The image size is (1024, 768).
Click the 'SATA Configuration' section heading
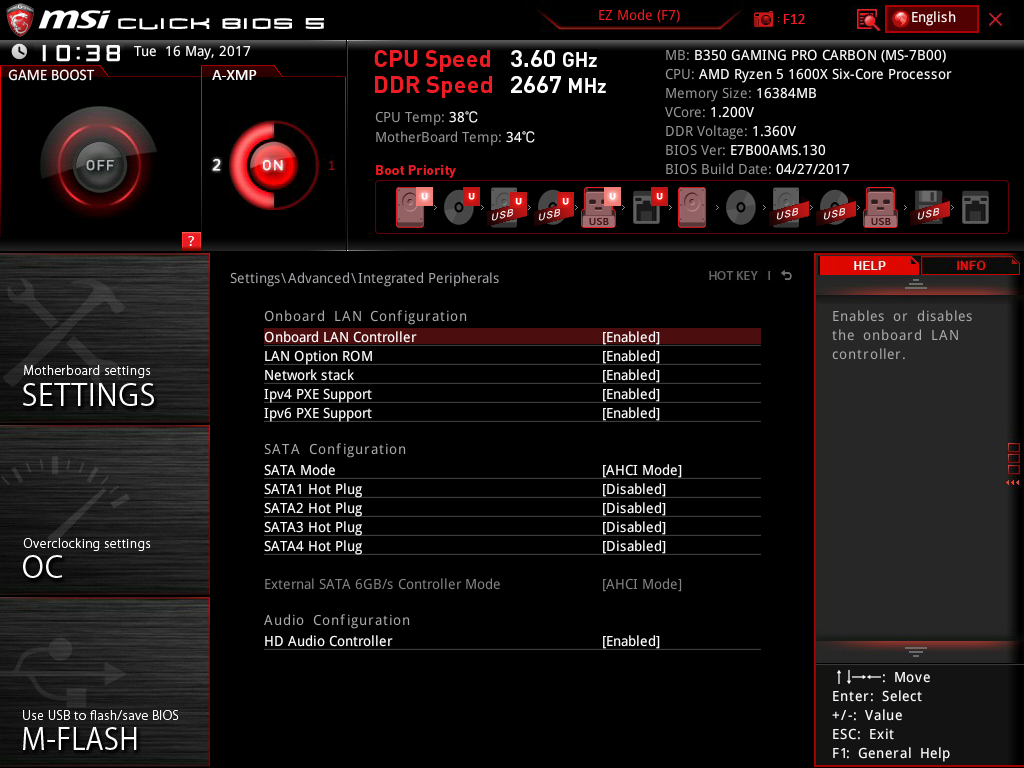335,449
